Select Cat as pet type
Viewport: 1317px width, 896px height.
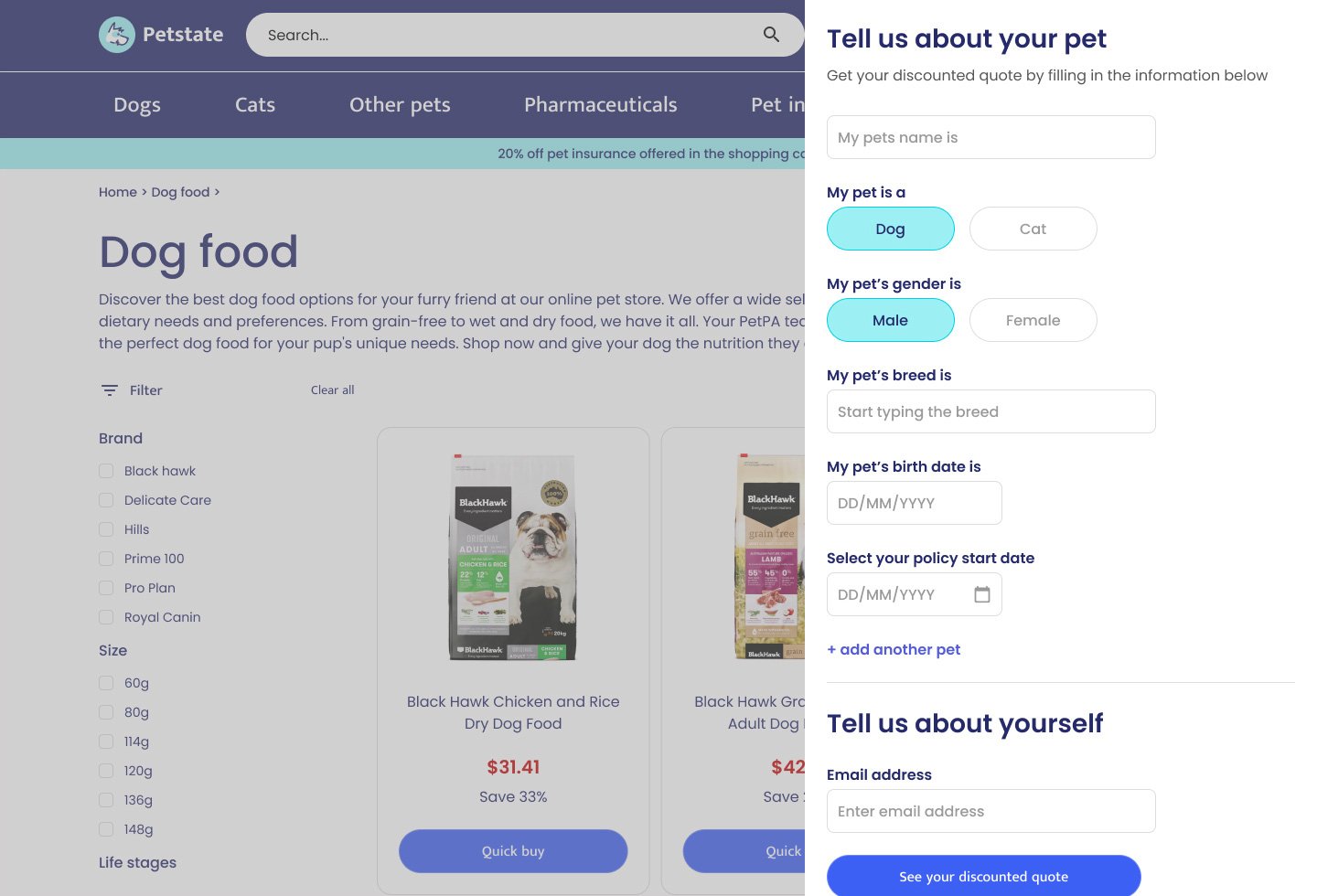coord(1033,229)
